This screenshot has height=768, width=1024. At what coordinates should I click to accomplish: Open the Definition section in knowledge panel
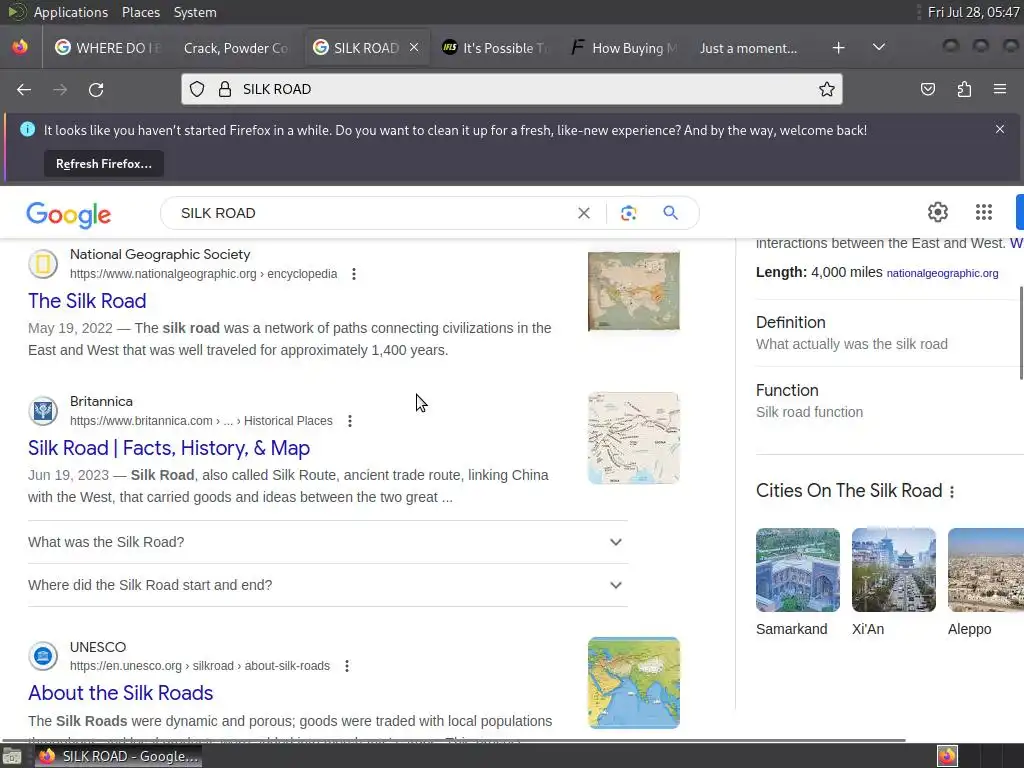[889, 333]
